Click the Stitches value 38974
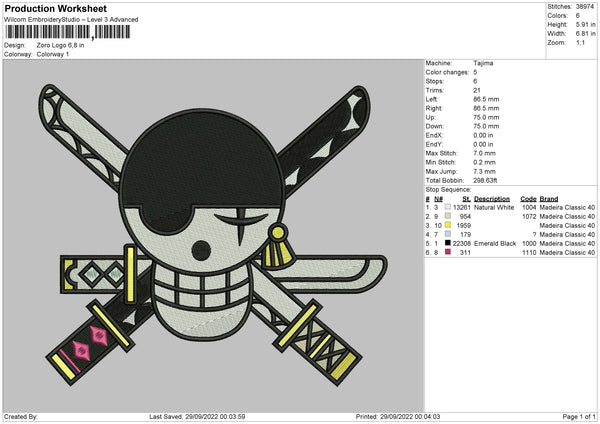The height and width of the screenshot is (424, 600). [585, 7]
